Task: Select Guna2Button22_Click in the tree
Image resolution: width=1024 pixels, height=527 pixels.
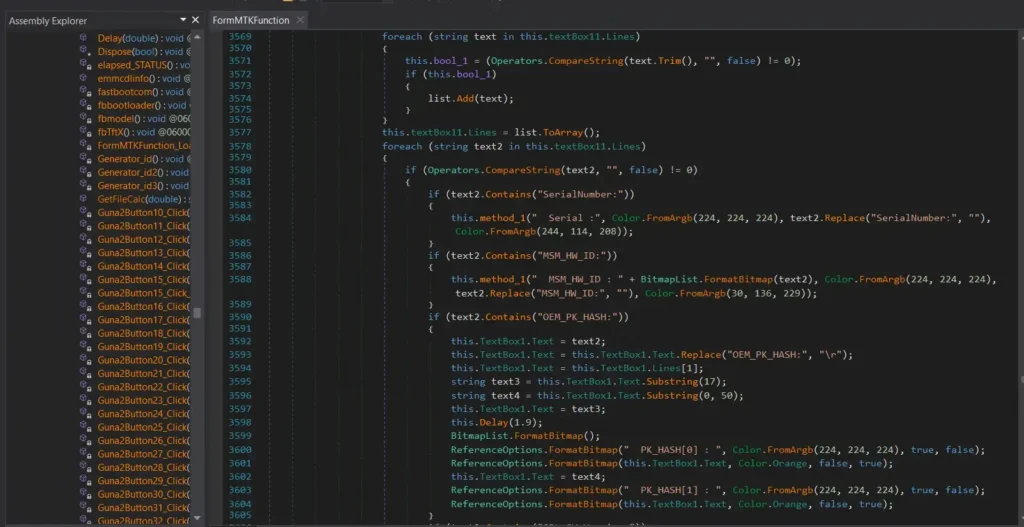Action: (x=143, y=387)
